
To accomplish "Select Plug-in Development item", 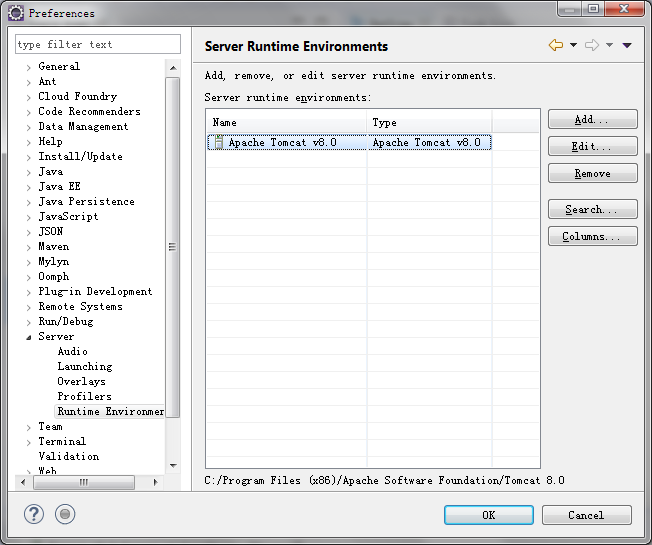I will pyautogui.click(x=95, y=291).
